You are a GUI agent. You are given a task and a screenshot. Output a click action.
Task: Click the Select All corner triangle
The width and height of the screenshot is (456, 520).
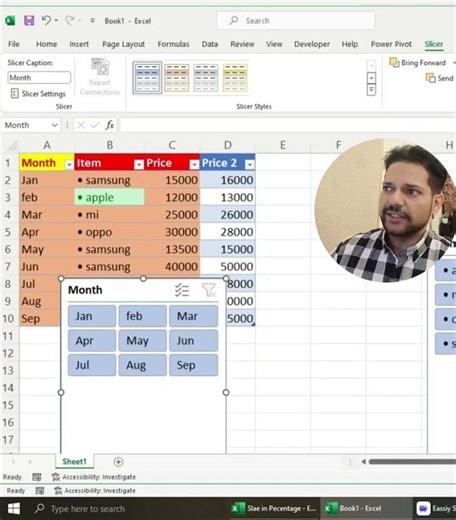[13, 145]
